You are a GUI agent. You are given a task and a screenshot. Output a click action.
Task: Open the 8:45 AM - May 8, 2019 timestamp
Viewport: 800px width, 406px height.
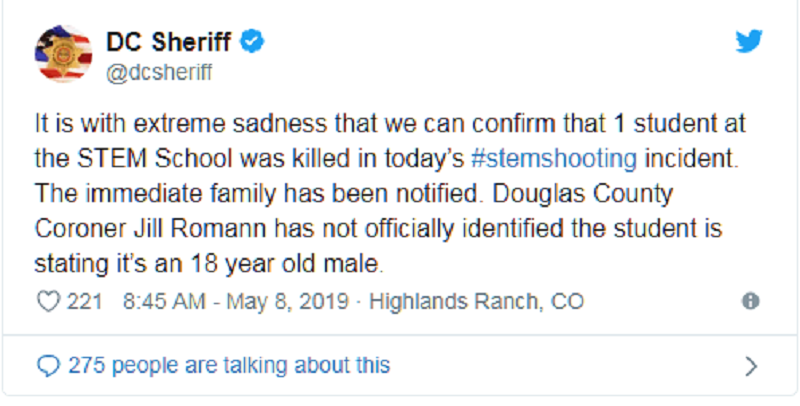click(236, 301)
